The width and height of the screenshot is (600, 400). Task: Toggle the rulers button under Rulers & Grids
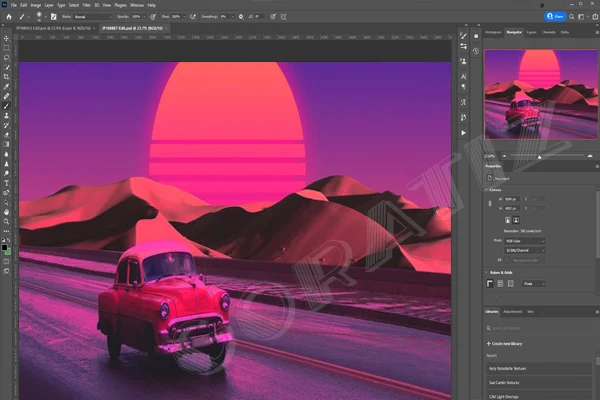coord(490,284)
